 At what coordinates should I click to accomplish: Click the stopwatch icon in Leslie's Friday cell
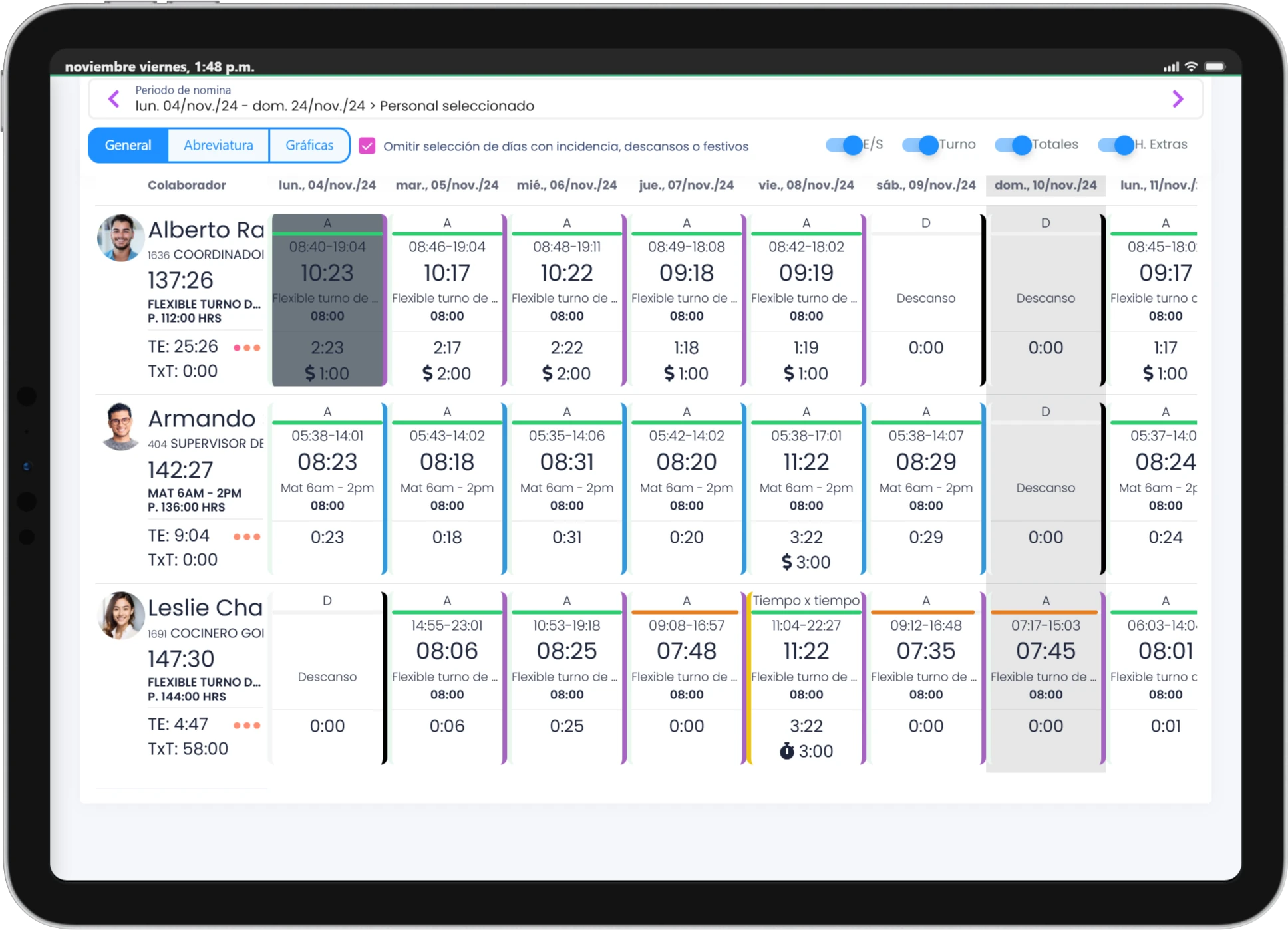point(786,751)
